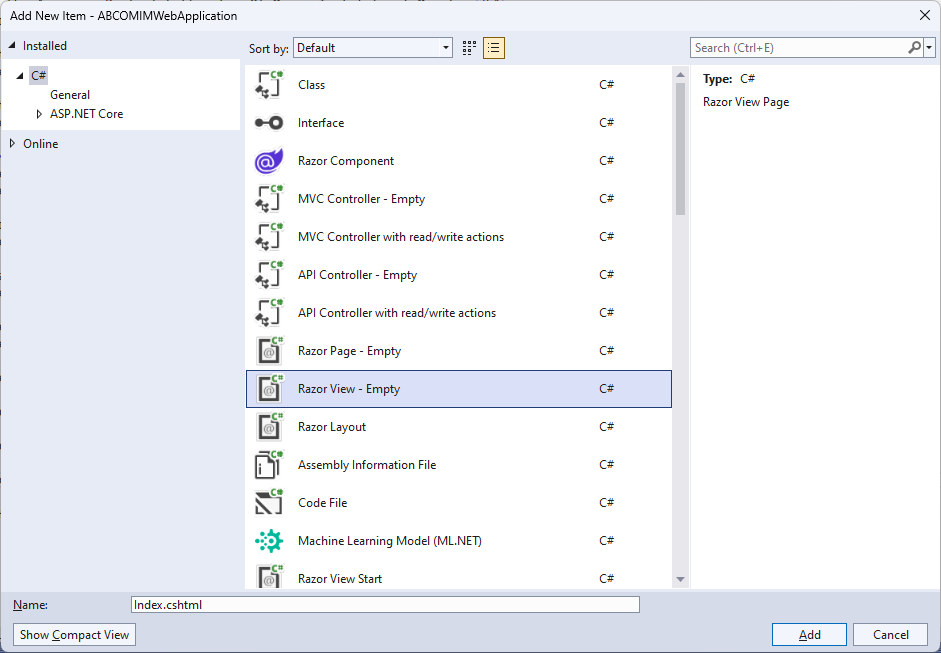Click the Razor Component purple icon

[269, 161]
